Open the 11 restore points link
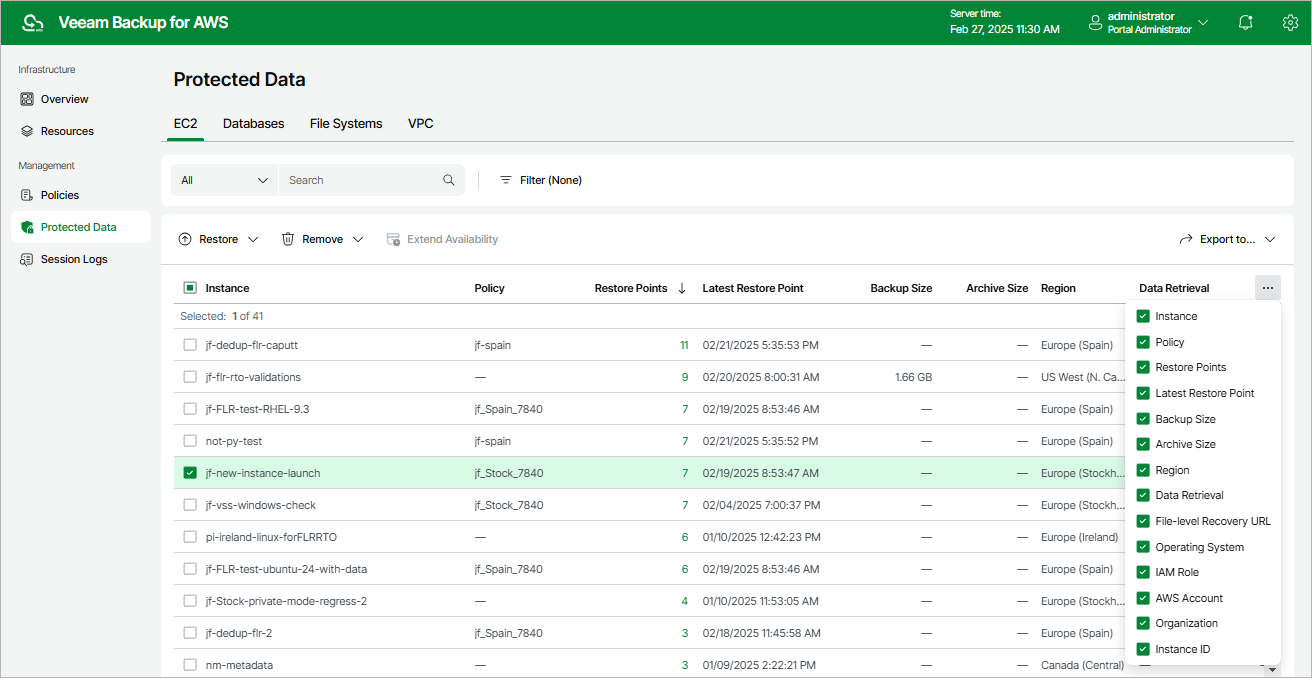1312x678 pixels. tap(684, 345)
